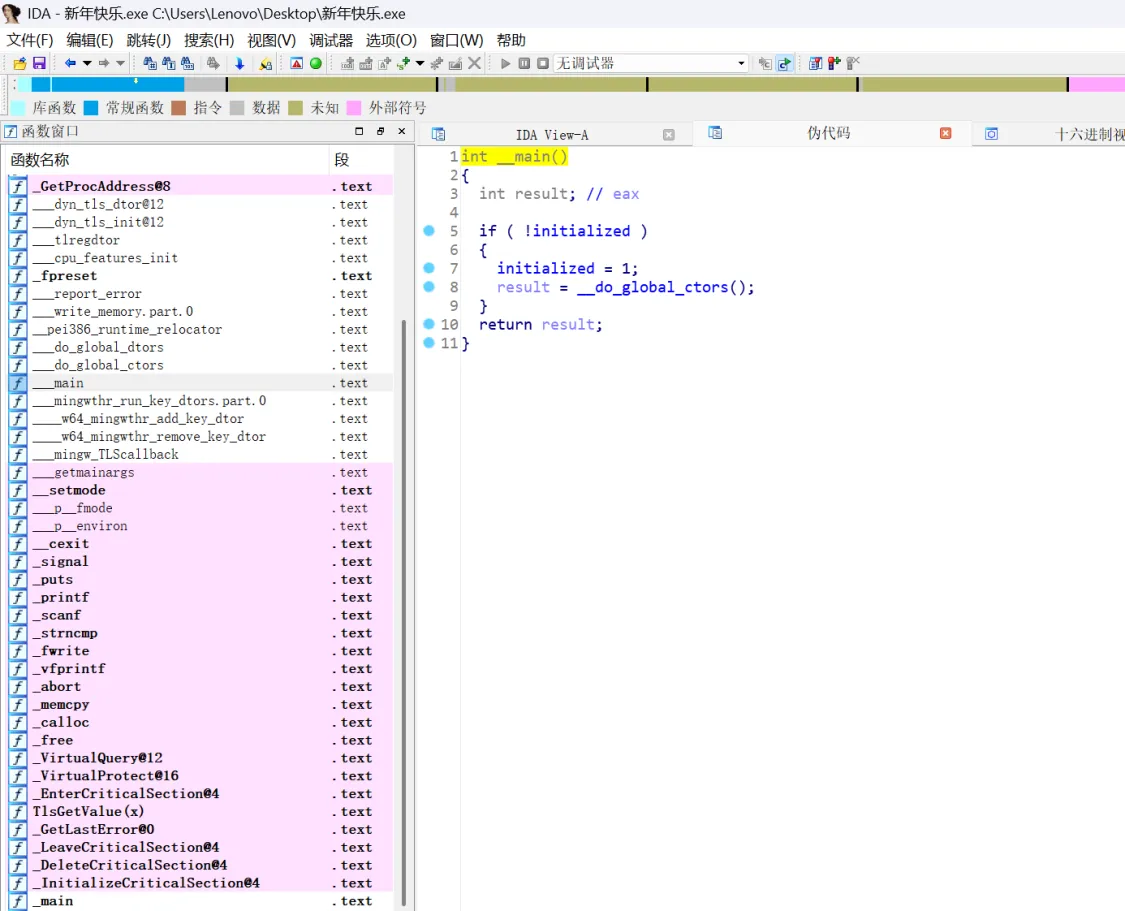Click the 库函数 legend color swatch

click(x=19, y=108)
